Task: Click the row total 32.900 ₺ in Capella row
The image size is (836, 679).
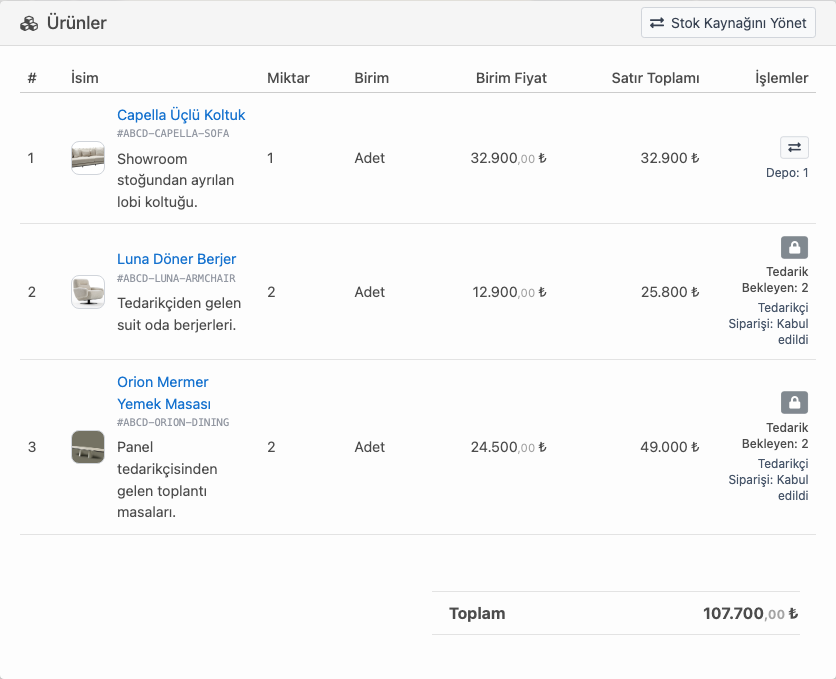Action: [x=670, y=158]
